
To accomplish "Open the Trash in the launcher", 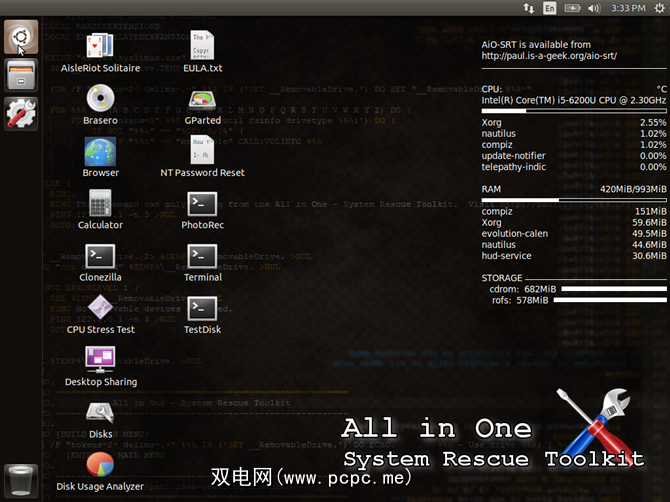I will pos(21,480).
